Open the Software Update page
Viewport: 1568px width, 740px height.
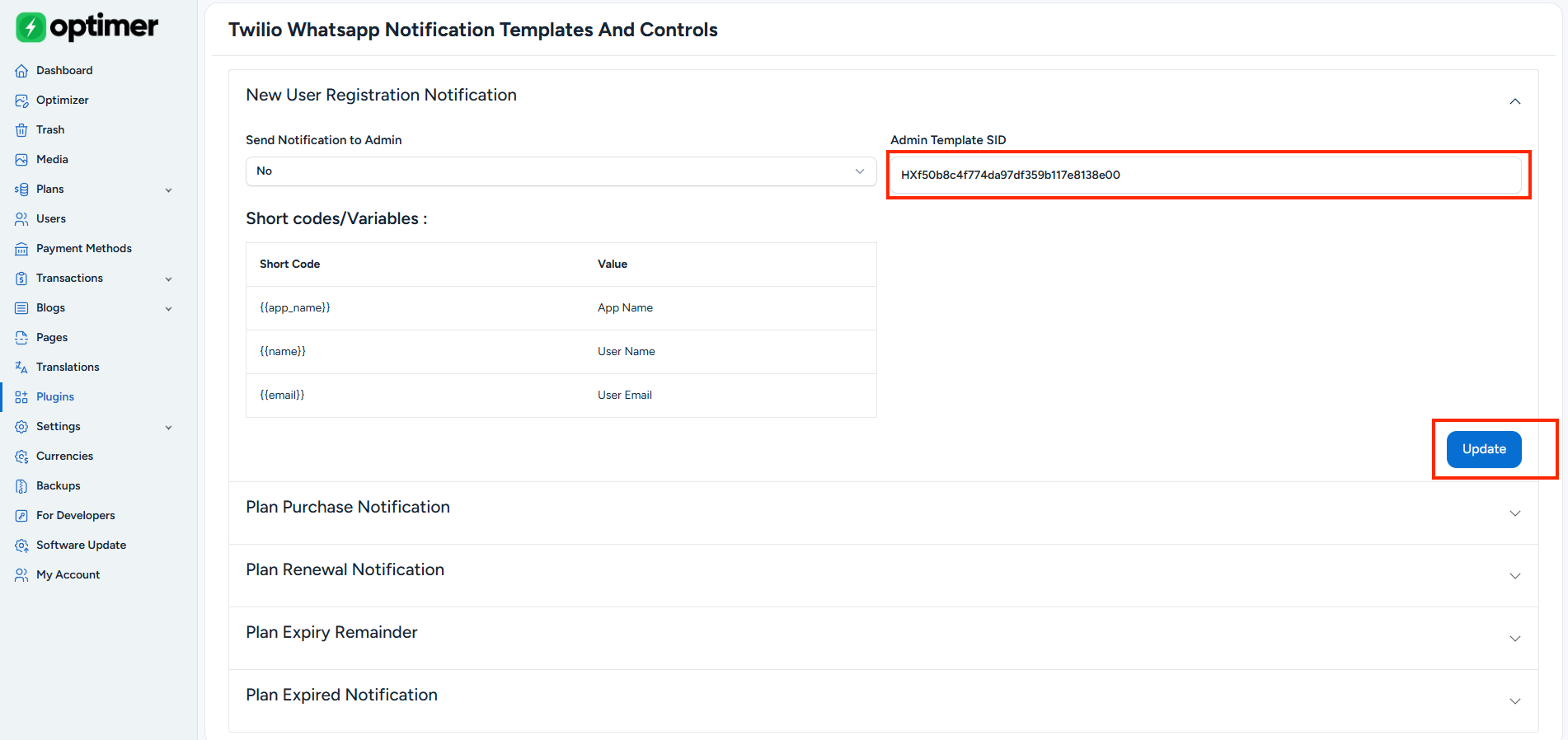click(81, 545)
